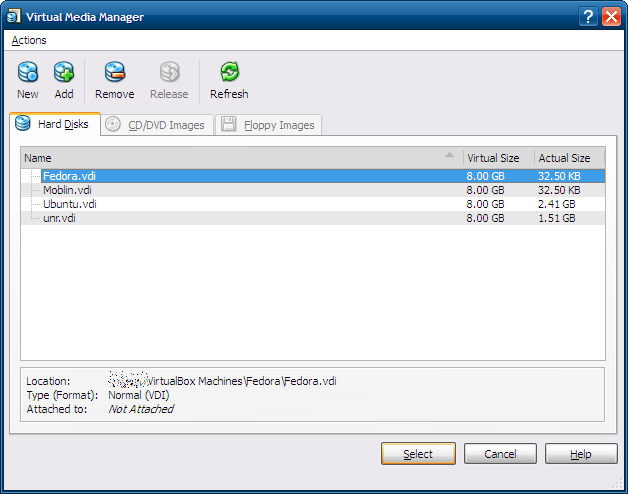Switch to the CD/DVD Images tab
This screenshot has width=628, height=494.
(157, 125)
